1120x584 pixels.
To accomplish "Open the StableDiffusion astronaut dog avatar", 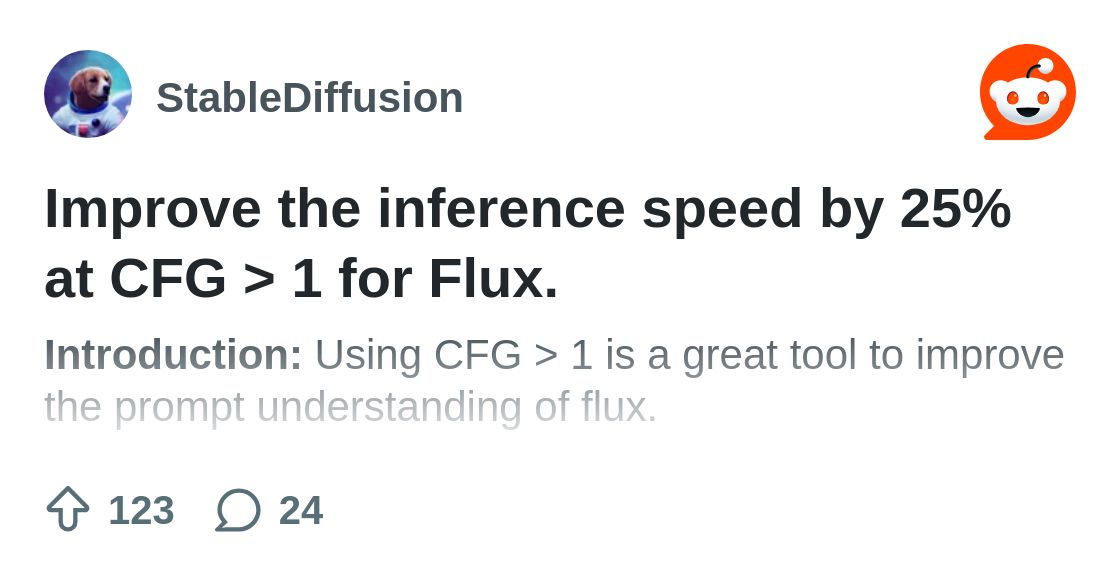I will tap(88, 94).
